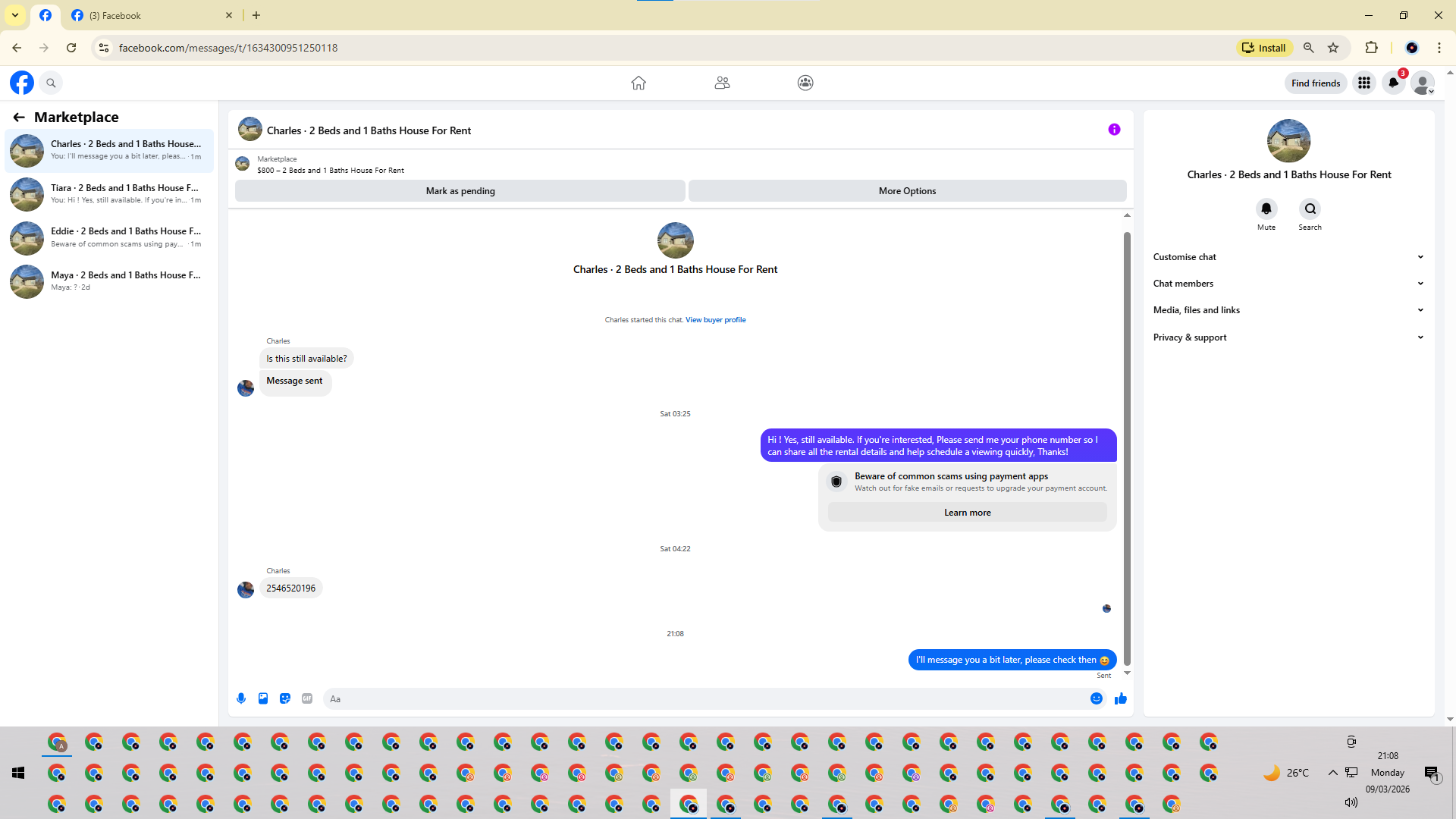Expand Media, files and links section

coord(1288,310)
